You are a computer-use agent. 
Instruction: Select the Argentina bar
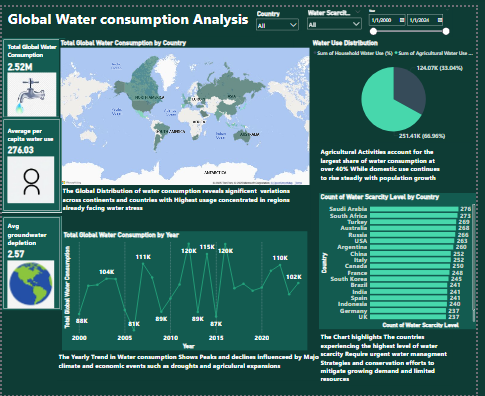[x=412, y=247]
